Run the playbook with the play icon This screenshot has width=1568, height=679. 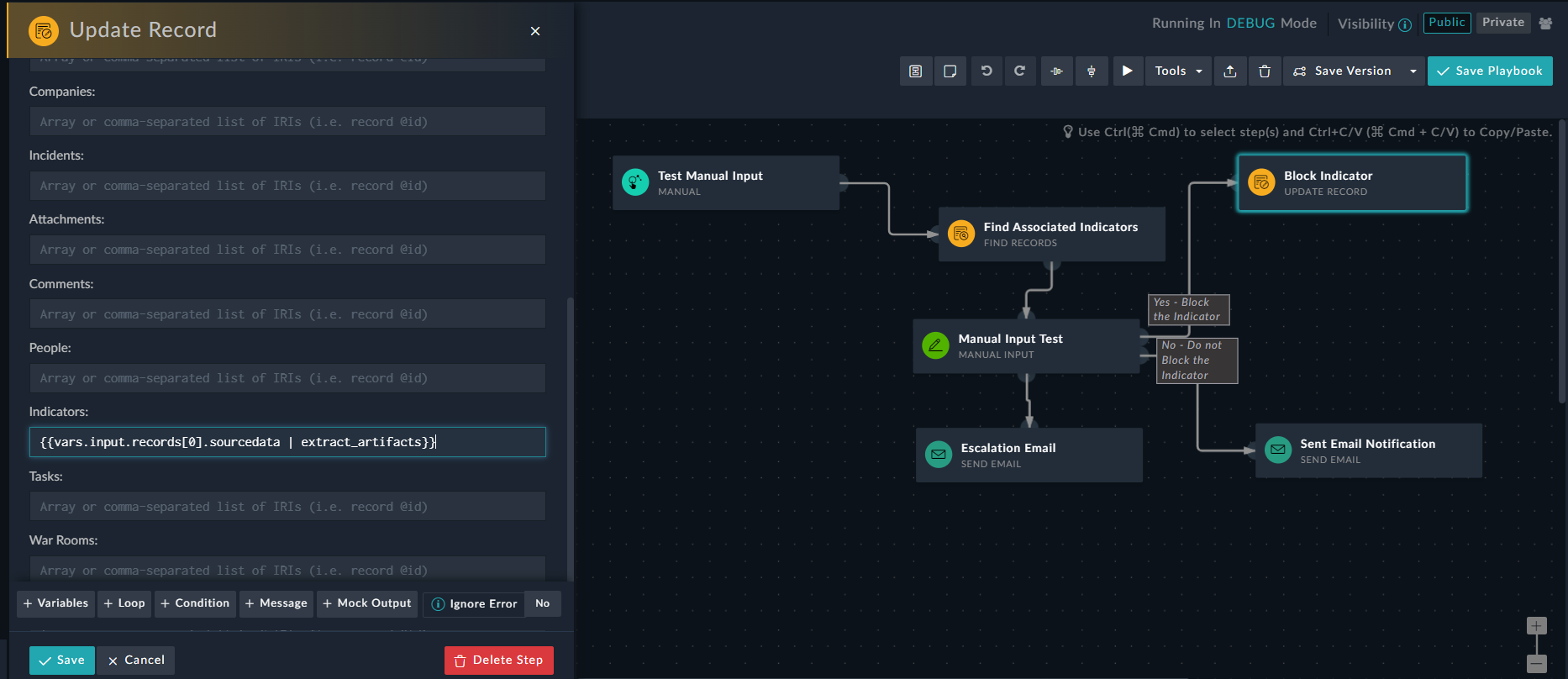coord(1128,71)
